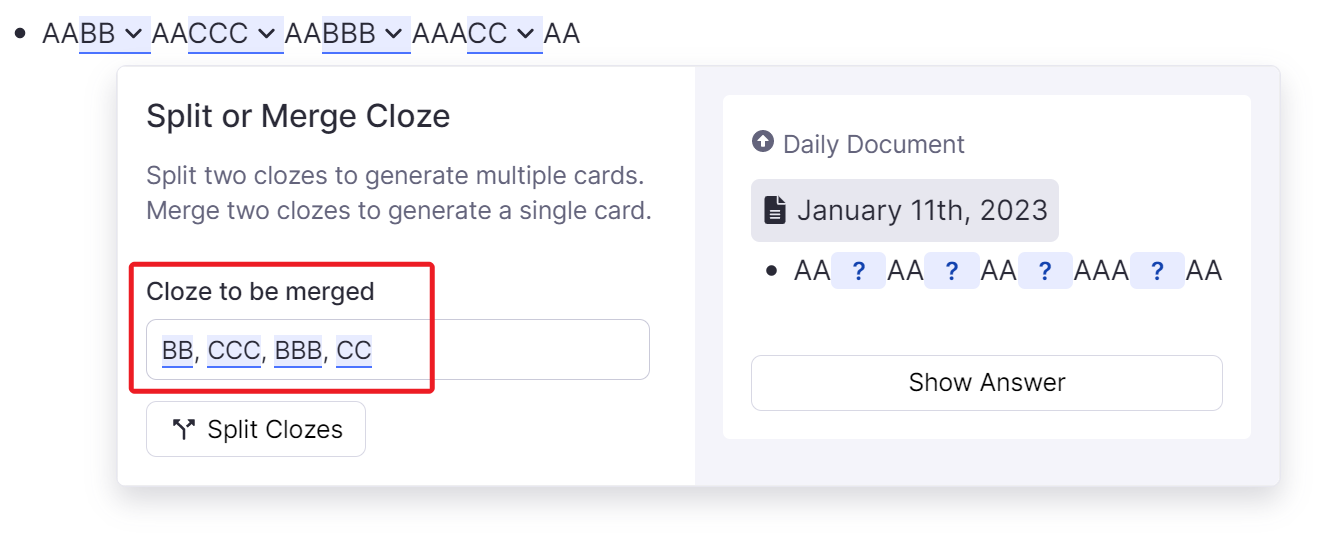Expand the BB cloze chevron in the editor line
The image size is (1328, 536).
[x=133, y=34]
